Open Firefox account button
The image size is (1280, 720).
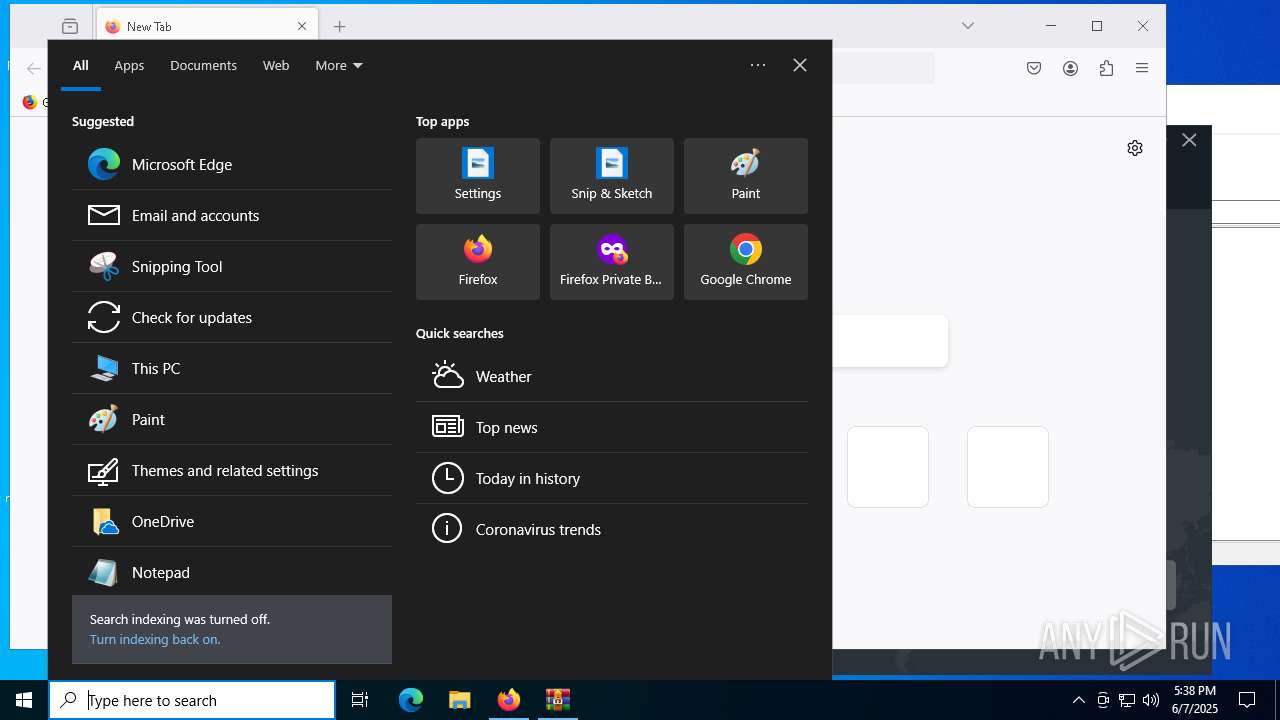pyautogui.click(x=1070, y=68)
